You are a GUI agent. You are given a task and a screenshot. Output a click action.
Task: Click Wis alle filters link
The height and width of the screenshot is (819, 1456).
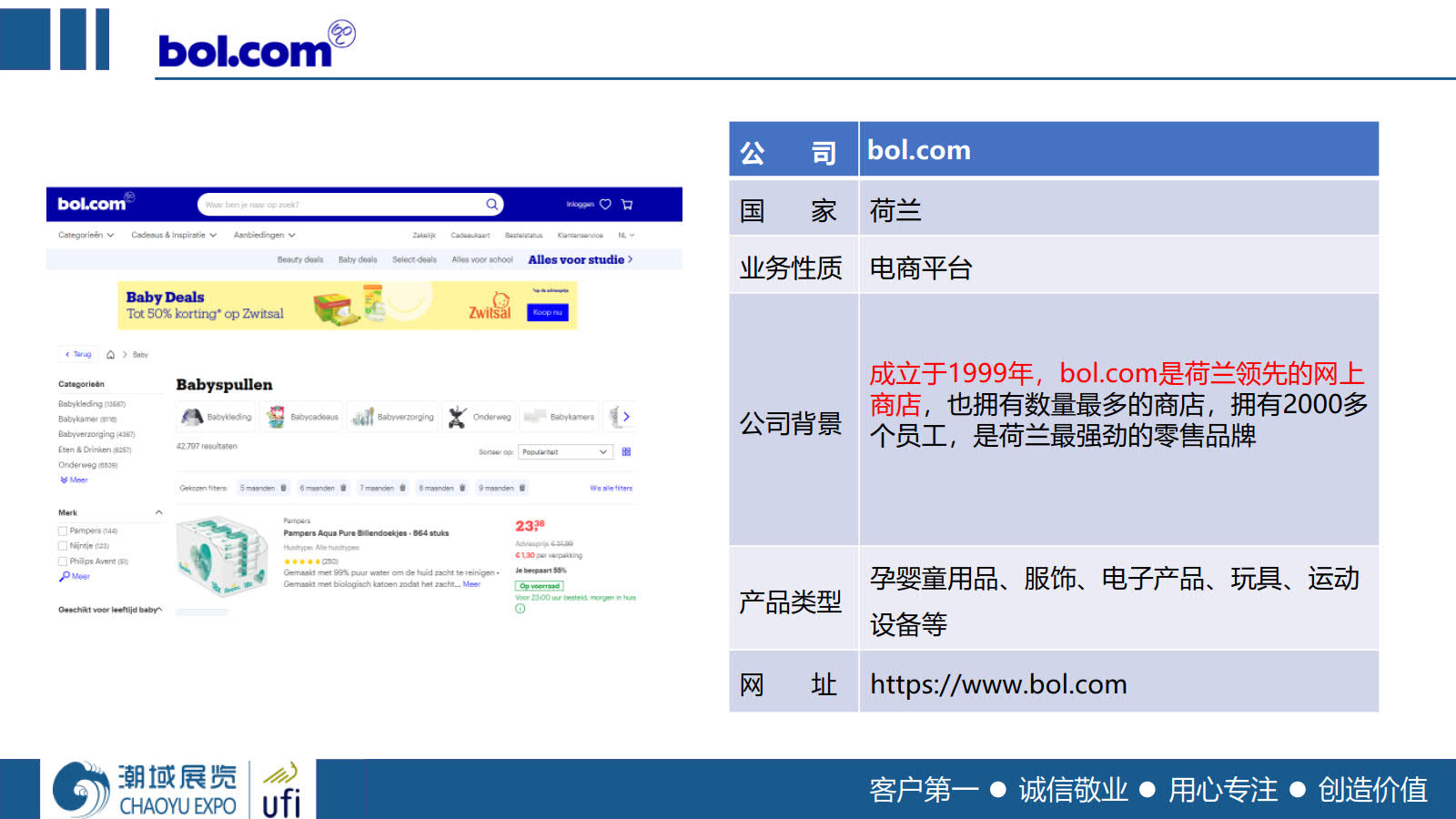tap(611, 489)
